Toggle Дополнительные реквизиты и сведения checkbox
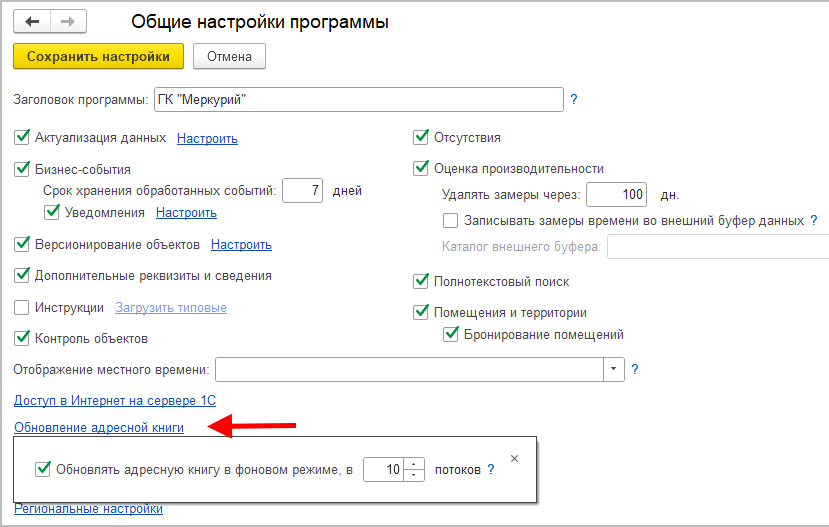Image resolution: width=829 pixels, height=527 pixels. coord(22,275)
